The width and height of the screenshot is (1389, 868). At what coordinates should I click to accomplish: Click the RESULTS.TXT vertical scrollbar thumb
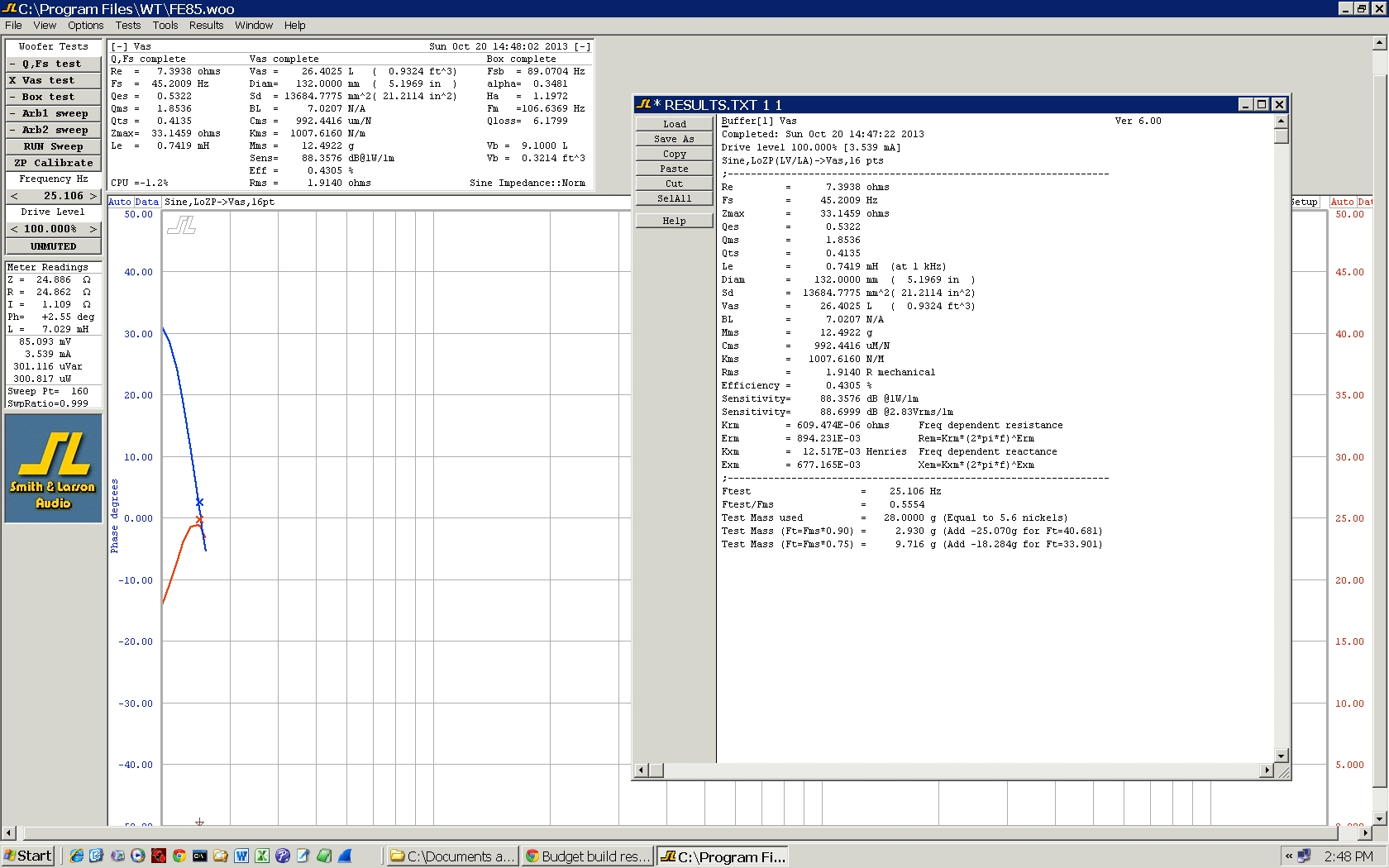[x=1282, y=136]
